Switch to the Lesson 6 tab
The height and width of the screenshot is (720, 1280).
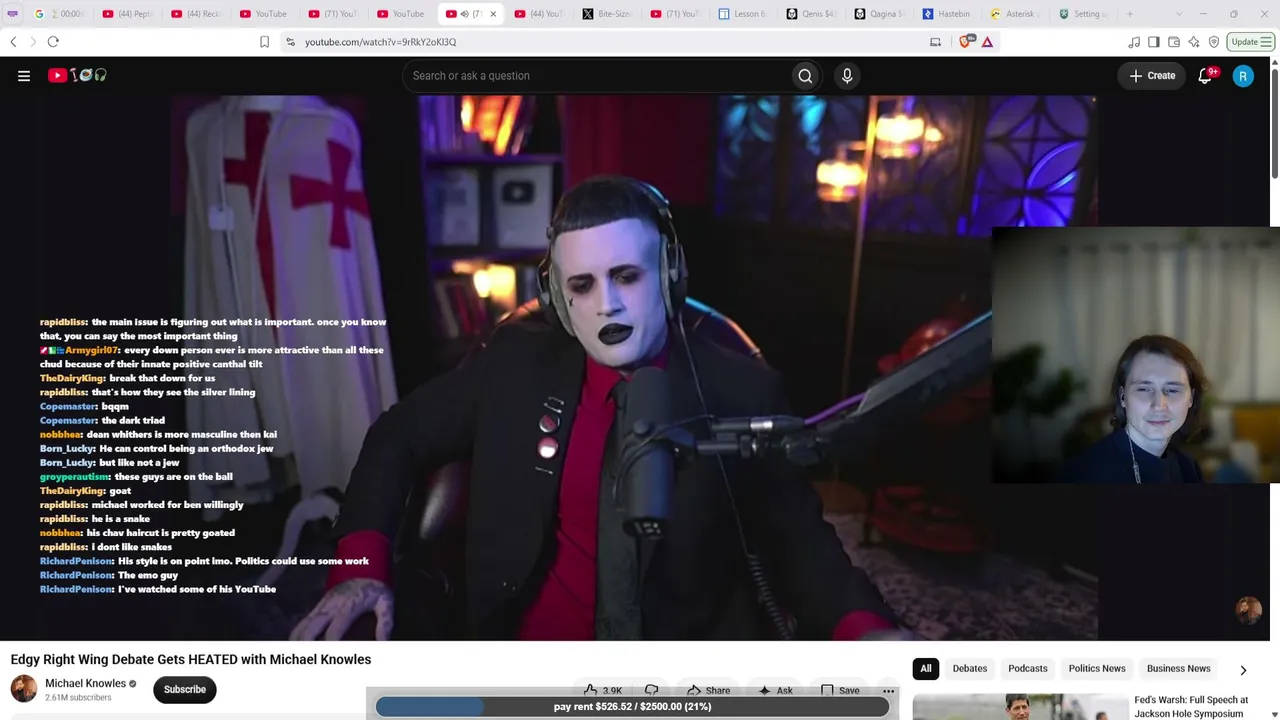(x=742, y=14)
